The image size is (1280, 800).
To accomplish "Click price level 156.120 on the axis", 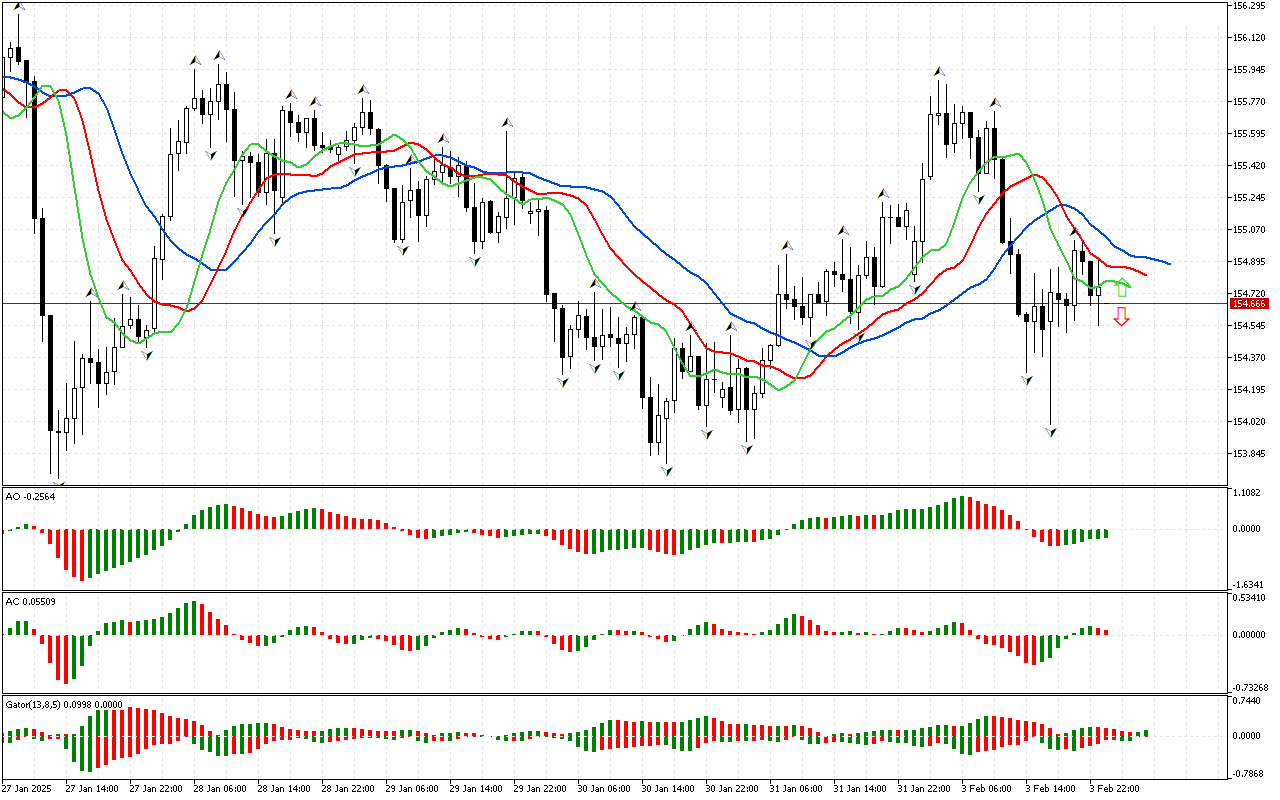I will [1250, 38].
